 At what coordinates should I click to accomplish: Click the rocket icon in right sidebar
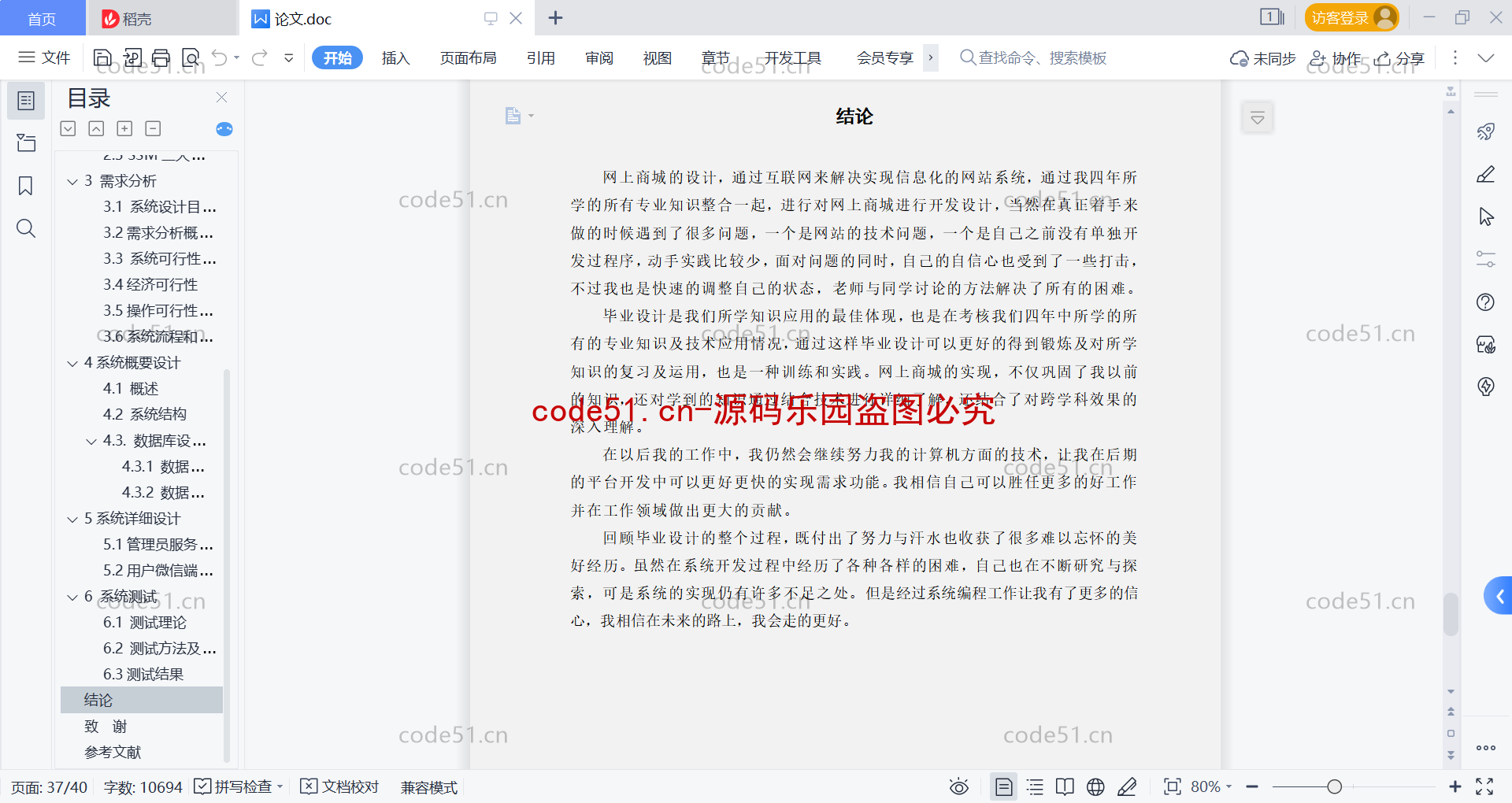tap(1485, 131)
